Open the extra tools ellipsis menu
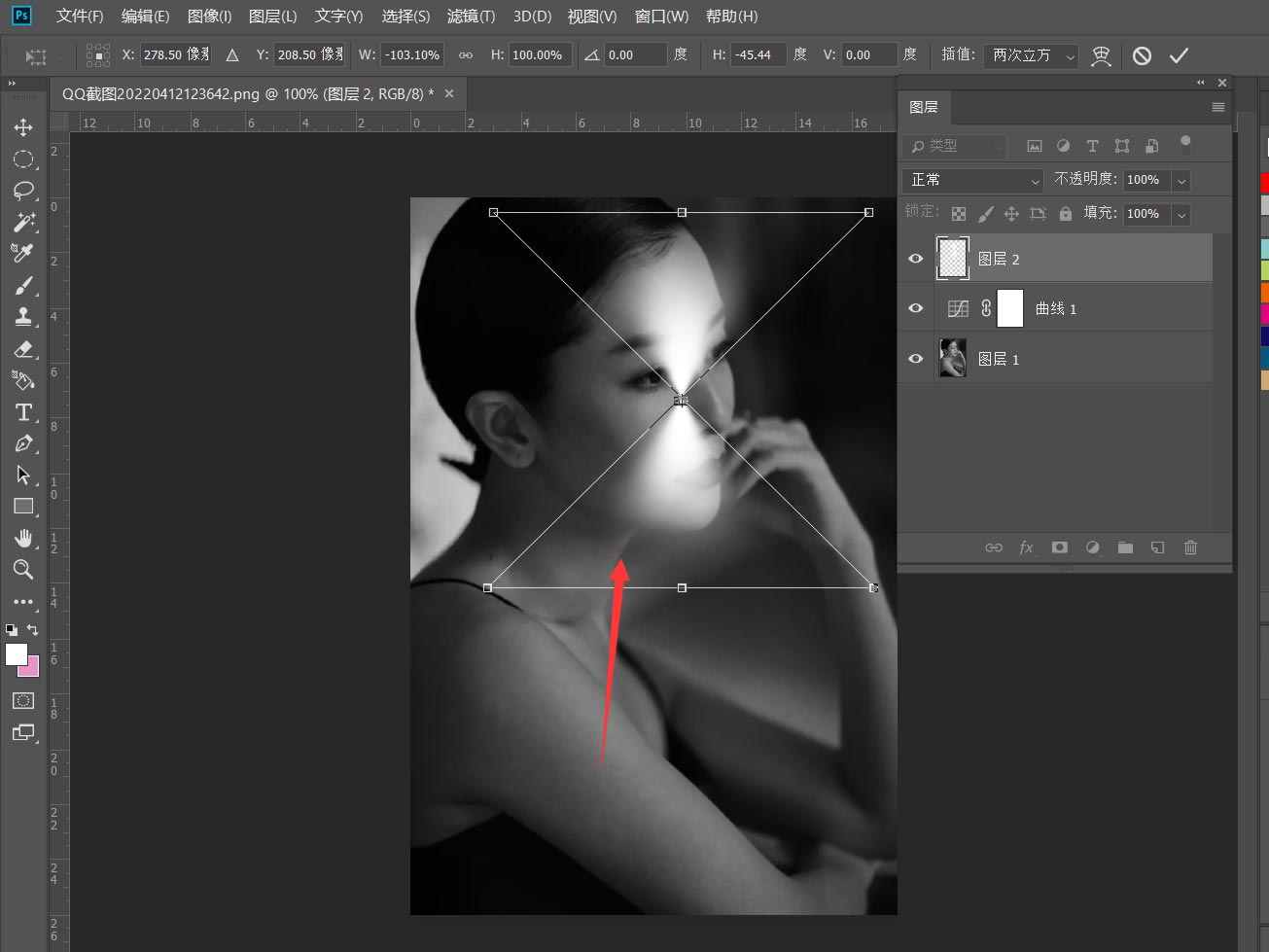This screenshot has height=952, width=1269. coord(23,602)
